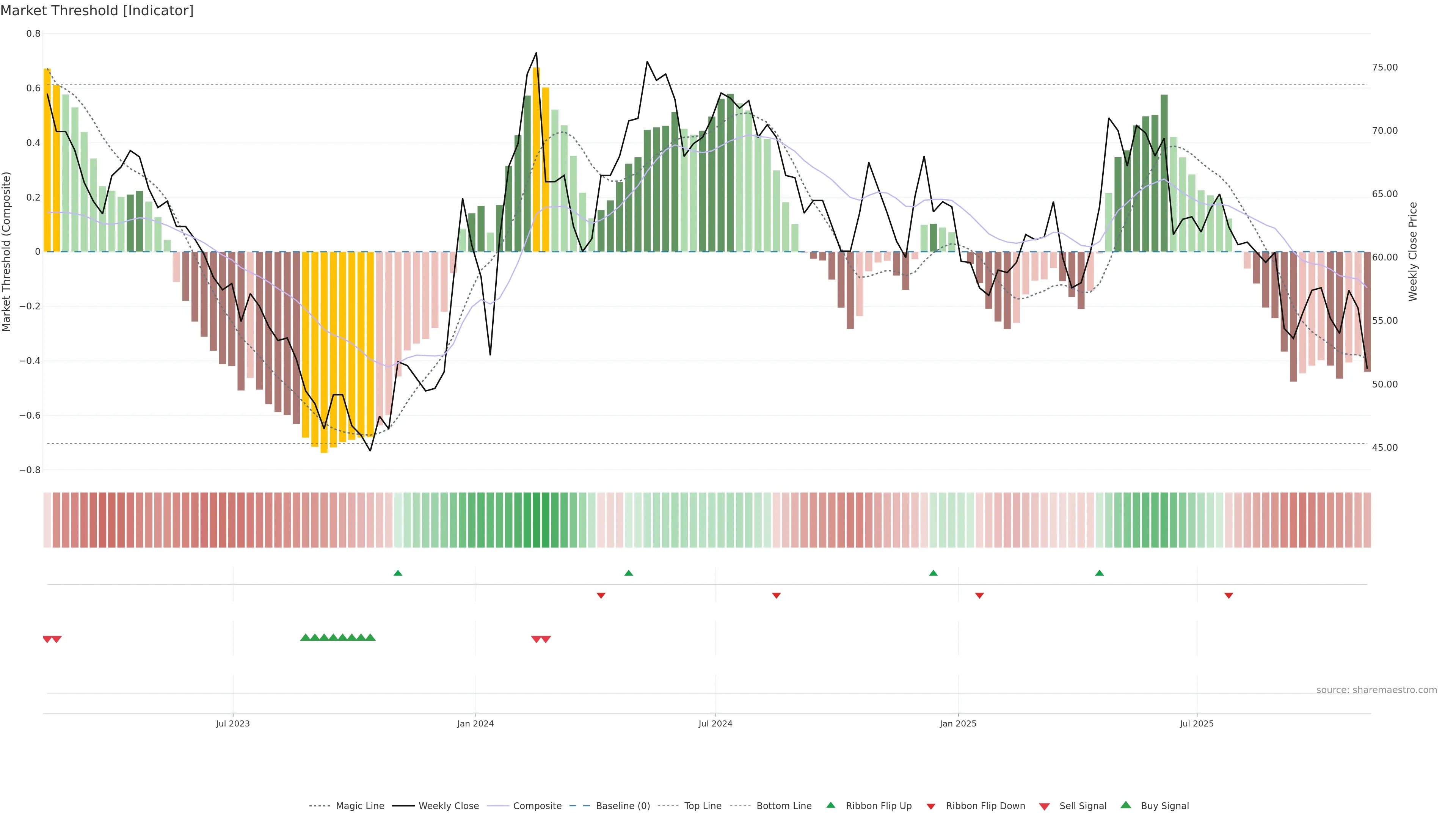Viewport: 1456px width, 819px height.
Task: Click the Weekly Close Price axis title
Action: [x=1413, y=251]
